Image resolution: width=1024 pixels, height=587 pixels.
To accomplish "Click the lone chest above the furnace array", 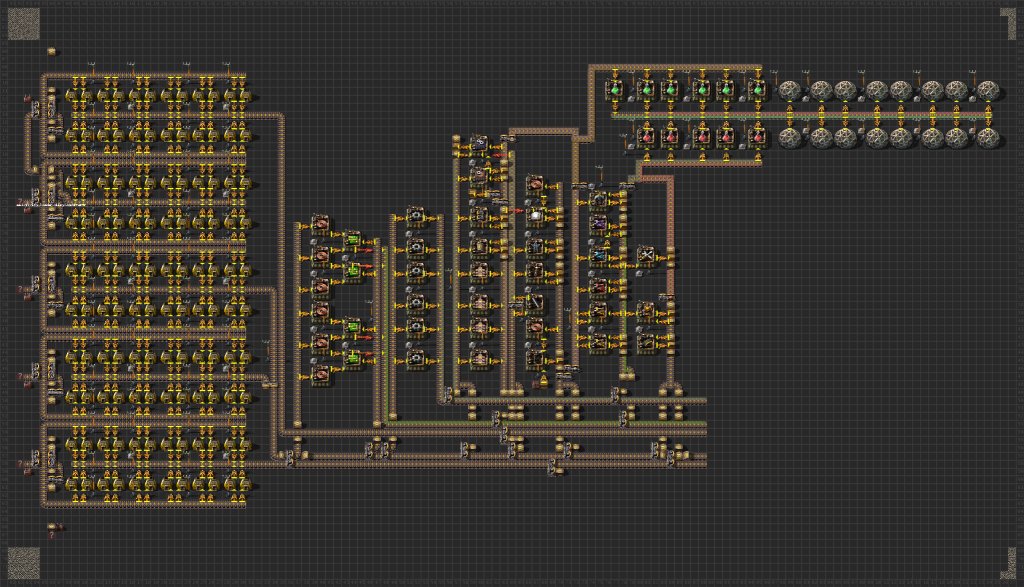I will 52,51.
